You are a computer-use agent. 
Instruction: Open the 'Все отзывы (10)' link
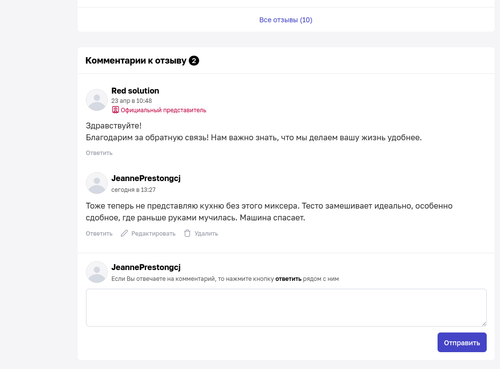click(x=286, y=20)
